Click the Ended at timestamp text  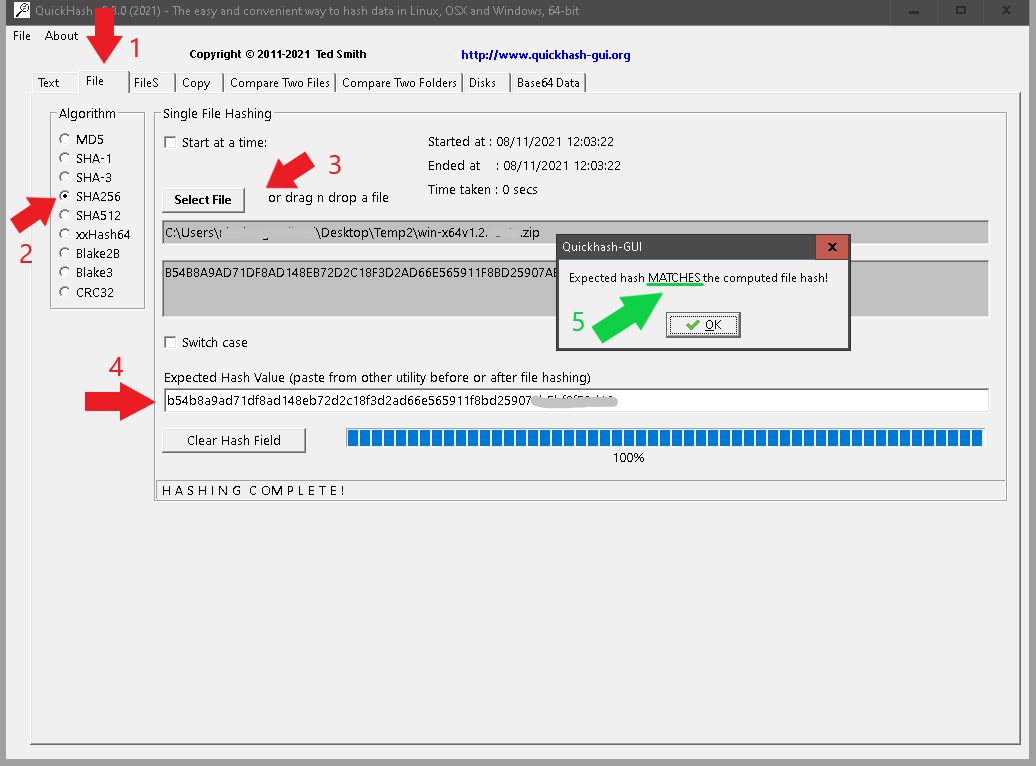[524, 165]
